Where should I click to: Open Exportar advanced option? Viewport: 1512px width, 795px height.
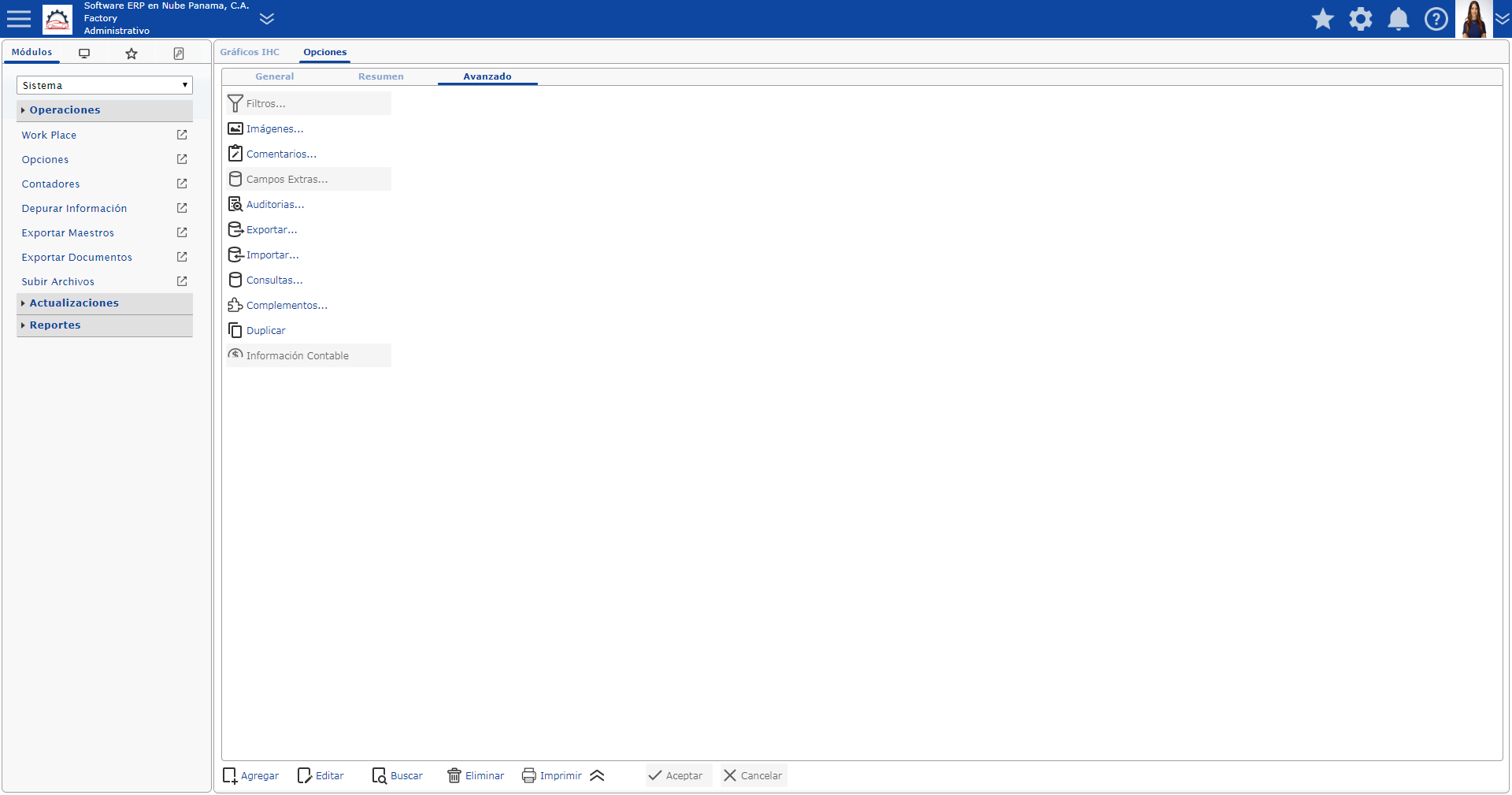coord(309,230)
